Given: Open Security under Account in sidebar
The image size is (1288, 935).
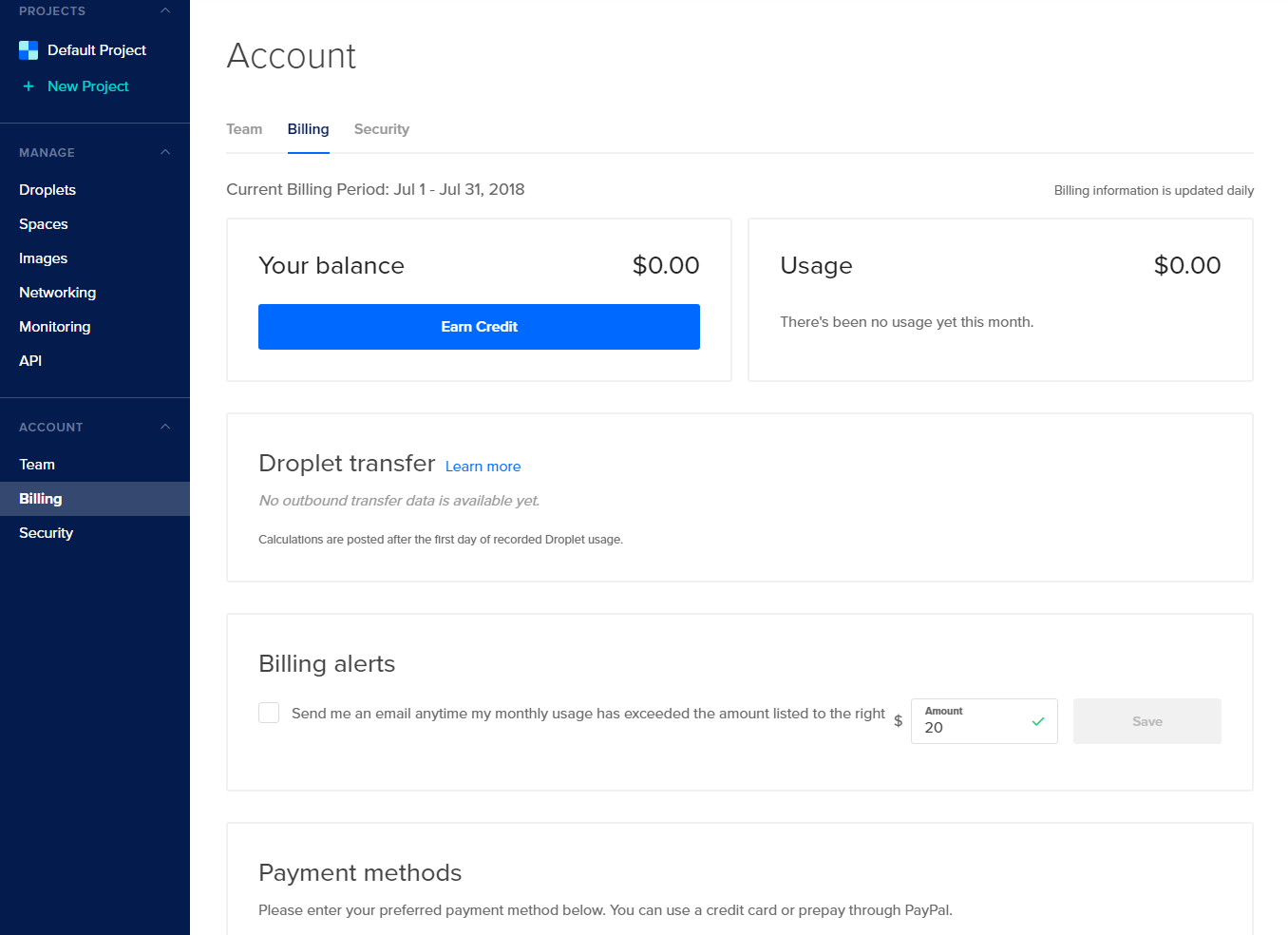Looking at the screenshot, I should click(x=47, y=533).
